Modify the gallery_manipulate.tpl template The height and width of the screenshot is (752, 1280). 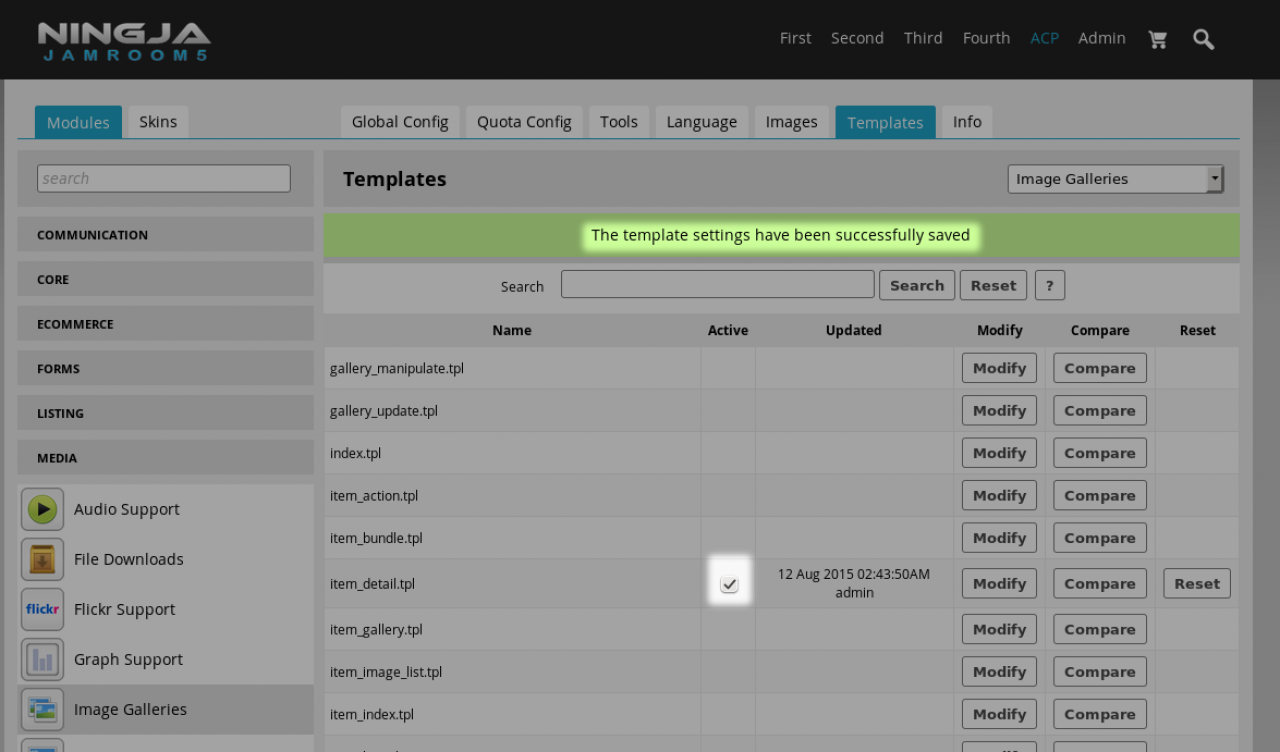[999, 368]
